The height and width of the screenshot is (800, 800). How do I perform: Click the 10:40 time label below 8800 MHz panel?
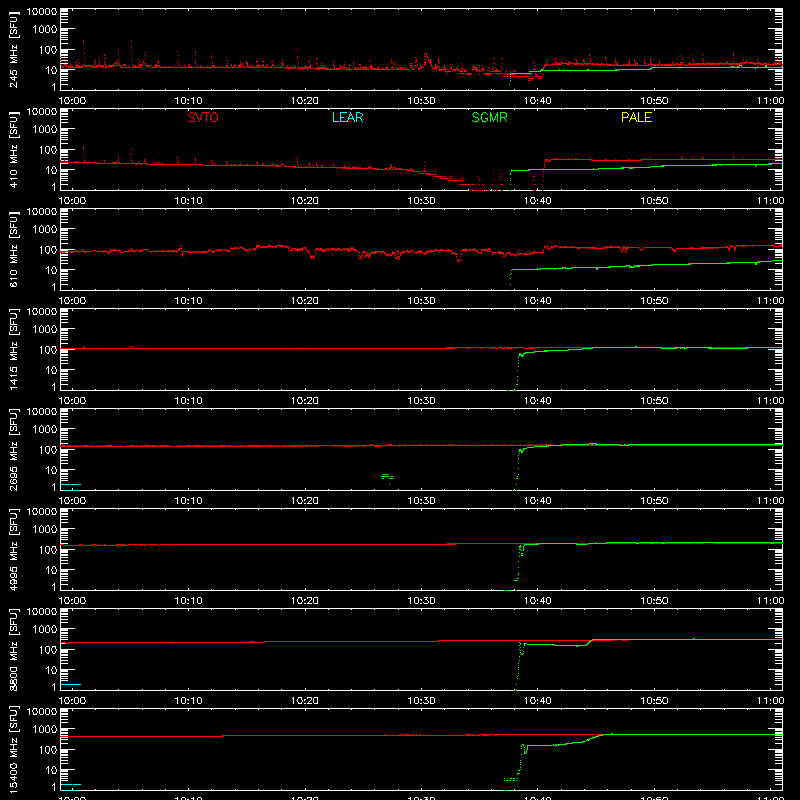(x=538, y=701)
